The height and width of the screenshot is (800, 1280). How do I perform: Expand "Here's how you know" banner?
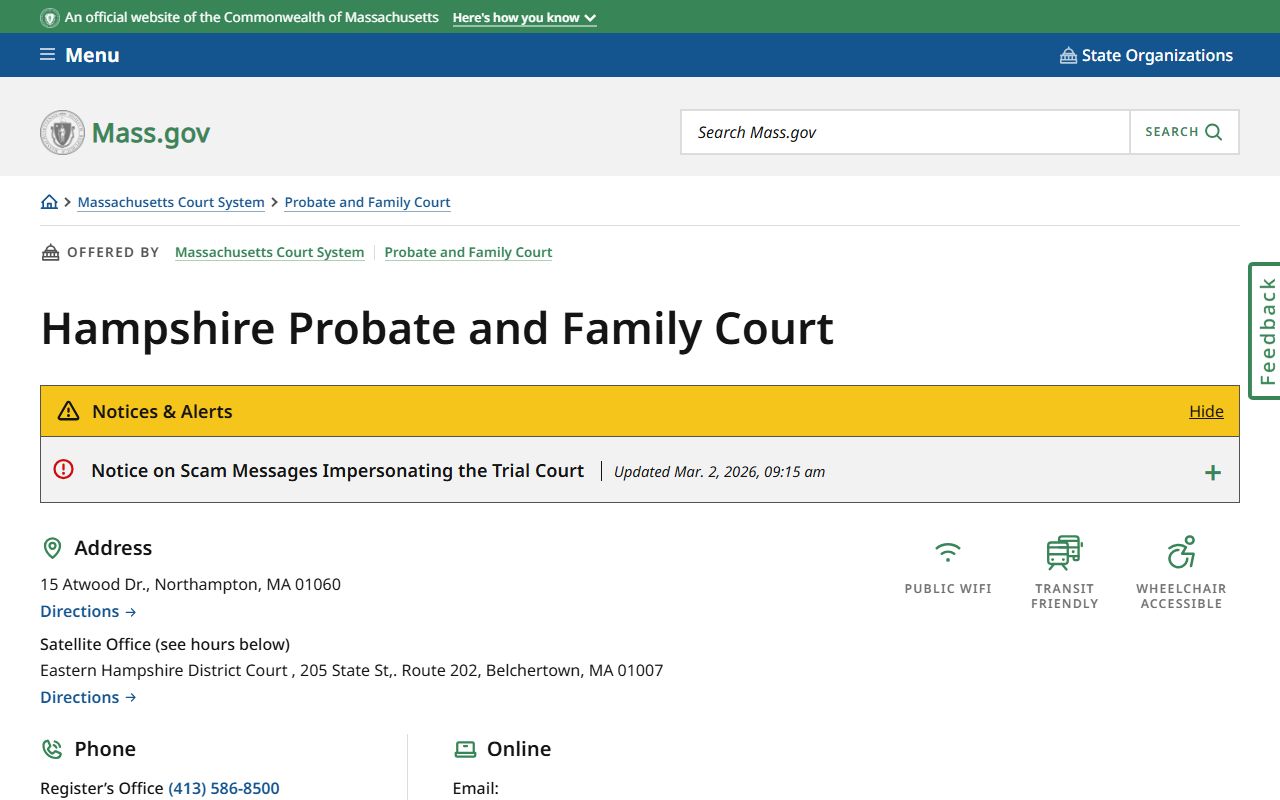click(x=524, y=17)
